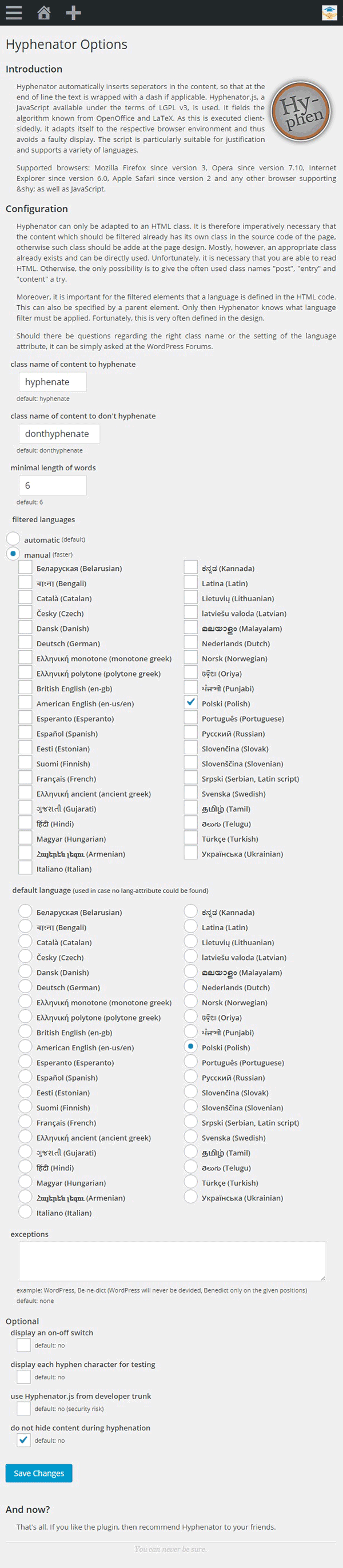343x1568 pixels.
Task: Open the hamburger menu icon
Action: [x=13, y=13]
